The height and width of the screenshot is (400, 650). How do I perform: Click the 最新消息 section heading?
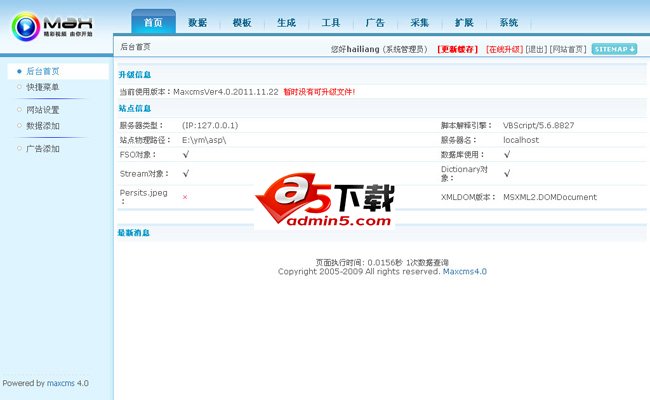(133, 233)
